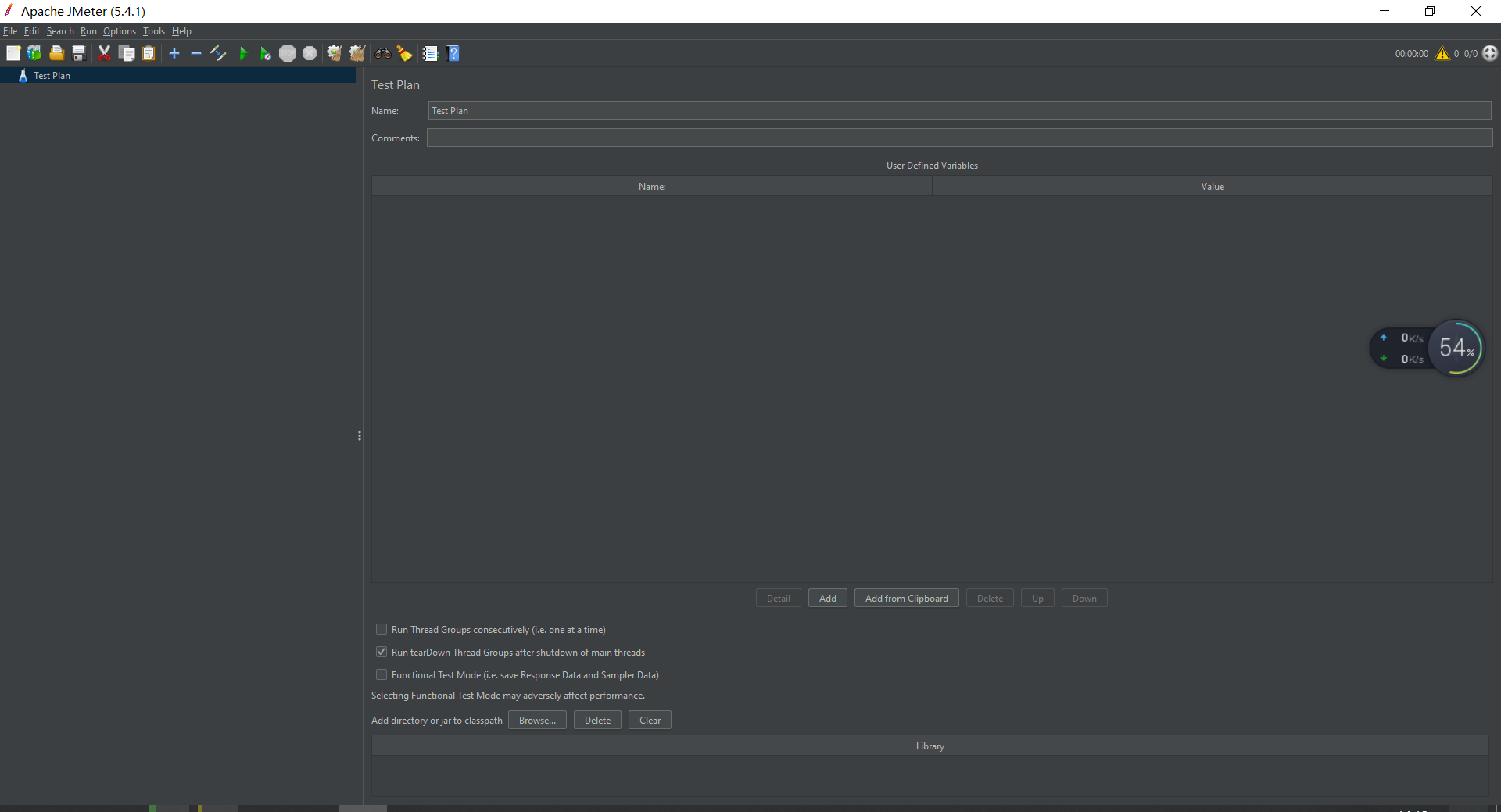Click the Open file folder icon
The image size is (1501, 812).
[x=56, y=53]
